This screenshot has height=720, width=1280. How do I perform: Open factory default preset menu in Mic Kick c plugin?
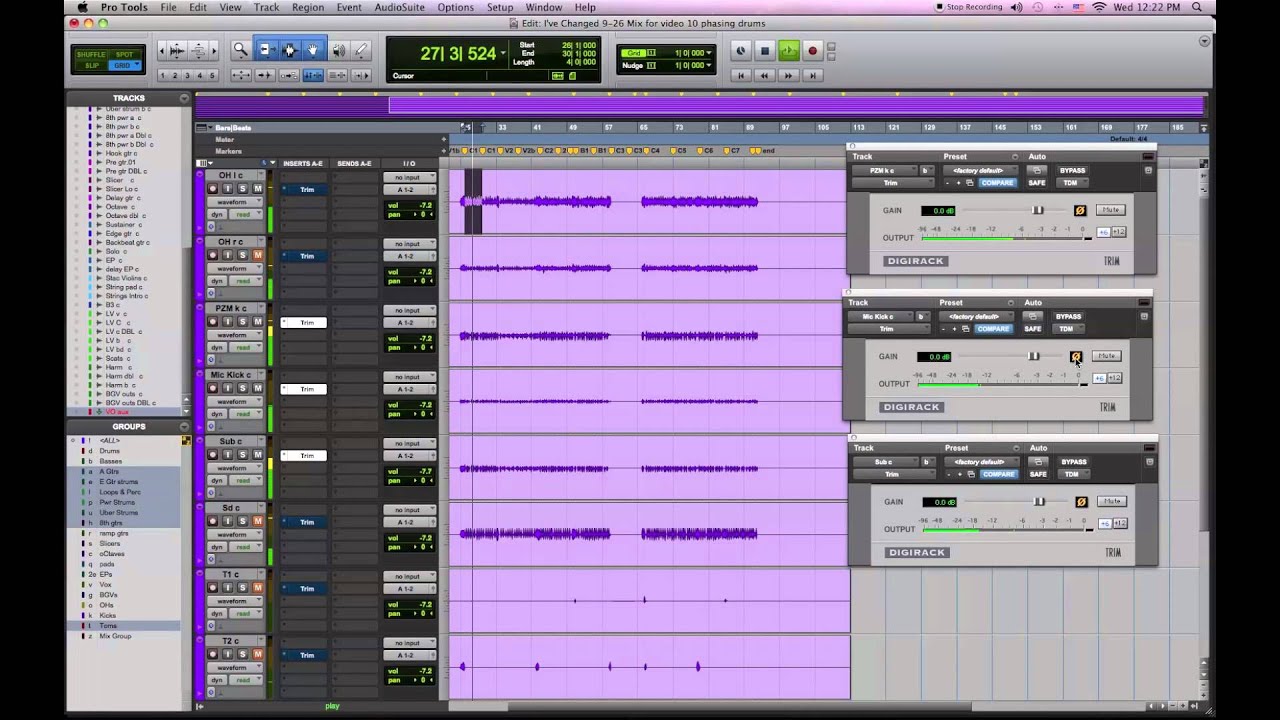tap(976, 317)
